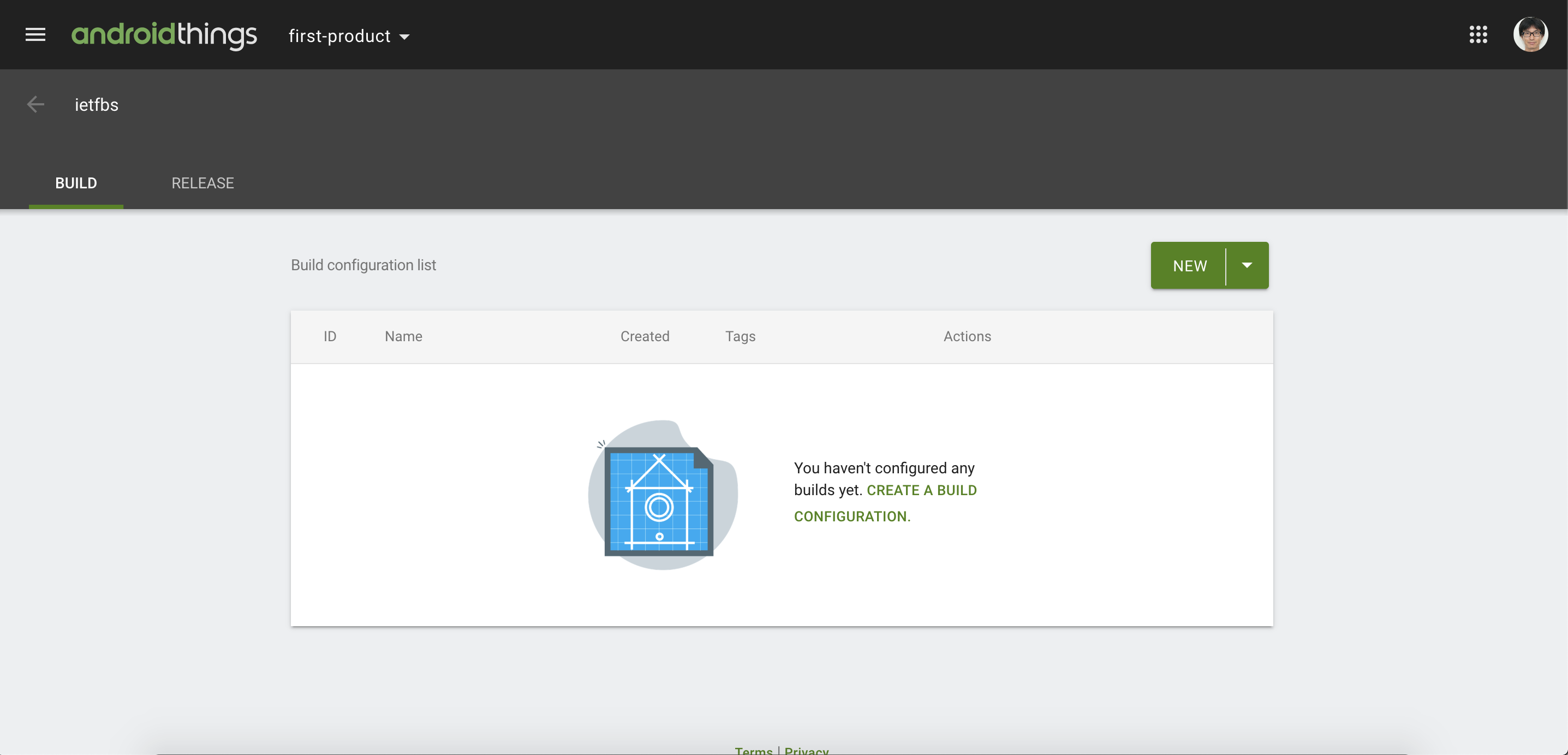Open the NEW button dropdown arrow
Screen dimensions: 1568x755
pos(1247,265)
